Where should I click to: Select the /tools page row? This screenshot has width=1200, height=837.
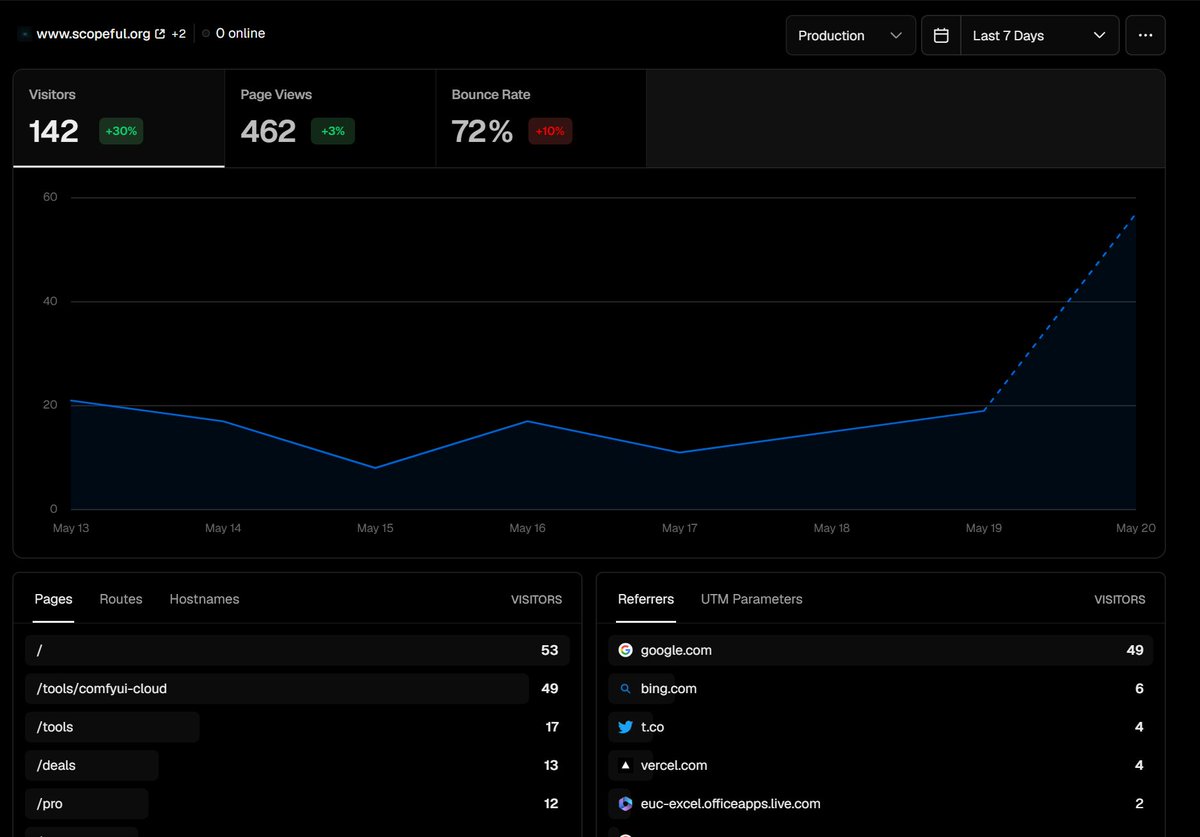pos(297,727)
